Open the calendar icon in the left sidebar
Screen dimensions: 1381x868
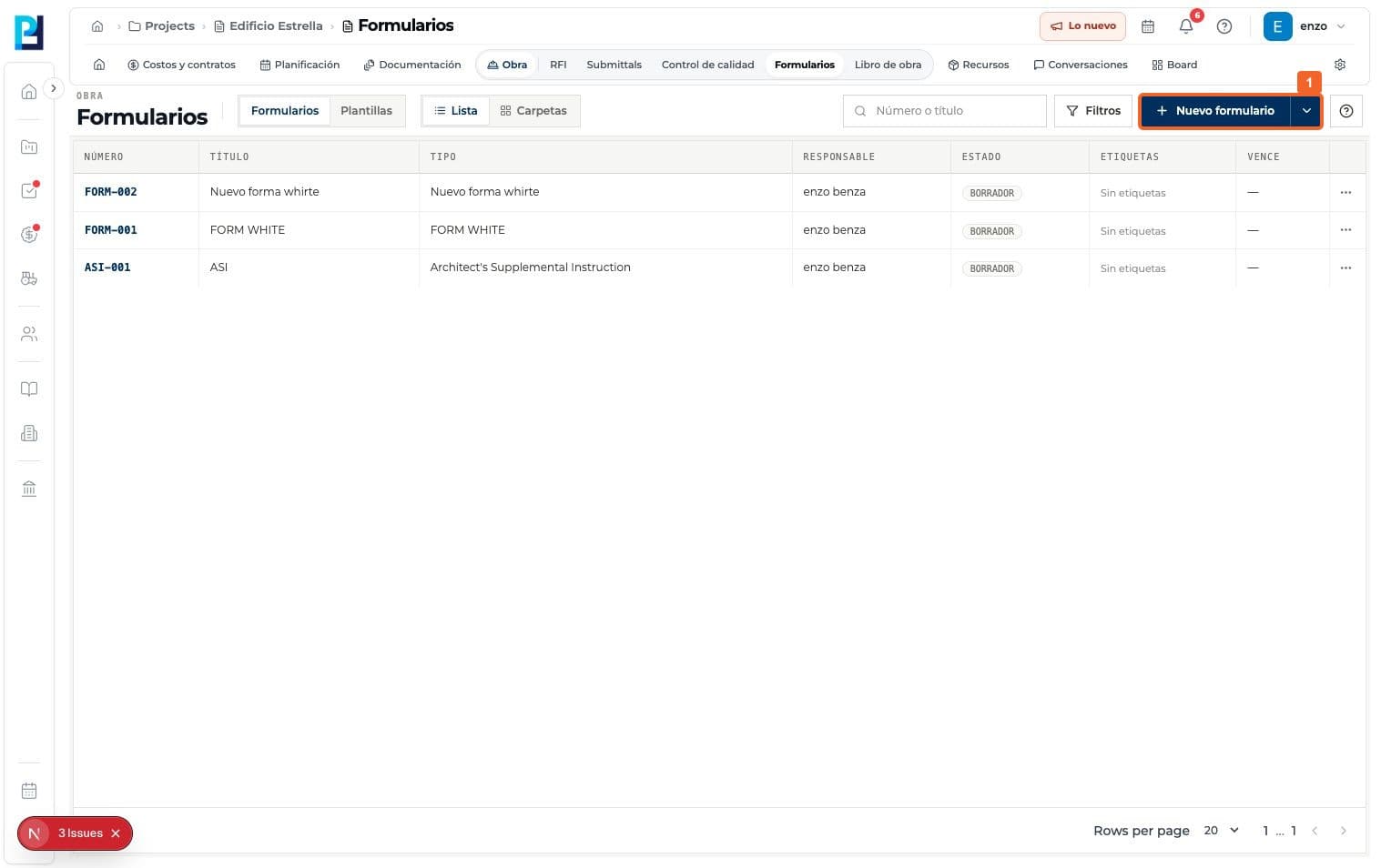click(x=29, y=791)
